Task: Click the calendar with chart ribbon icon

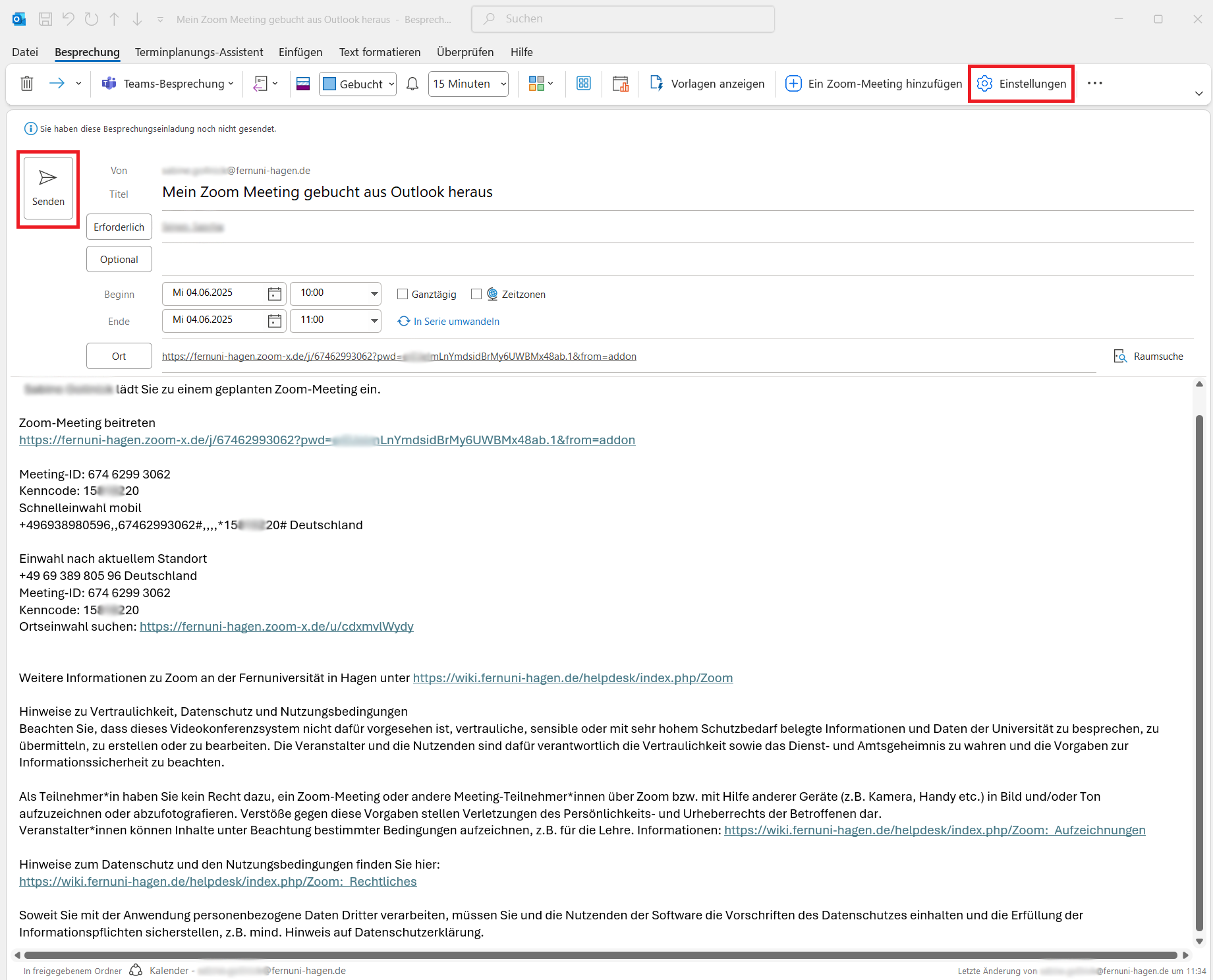Action: coord(620,84)
